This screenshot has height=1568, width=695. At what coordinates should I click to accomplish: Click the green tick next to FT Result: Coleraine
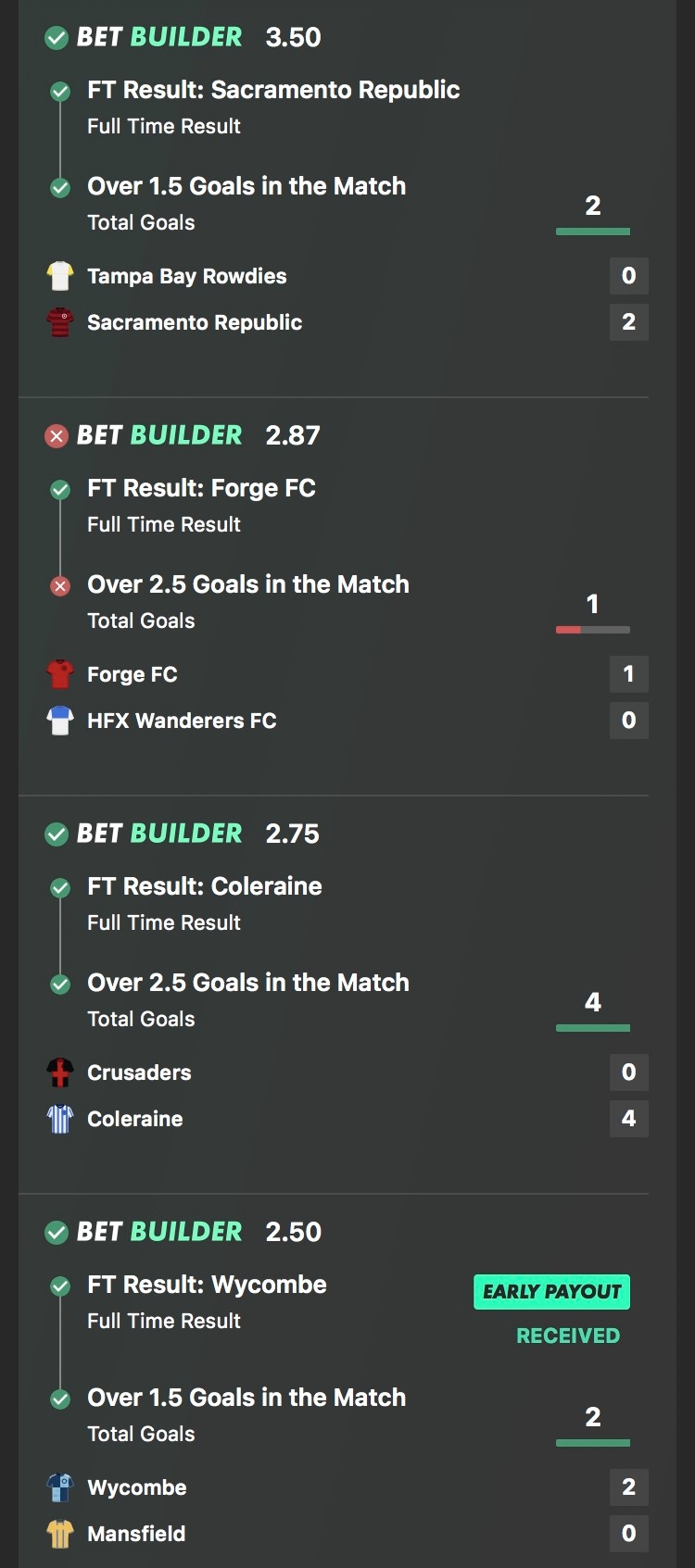60,887
